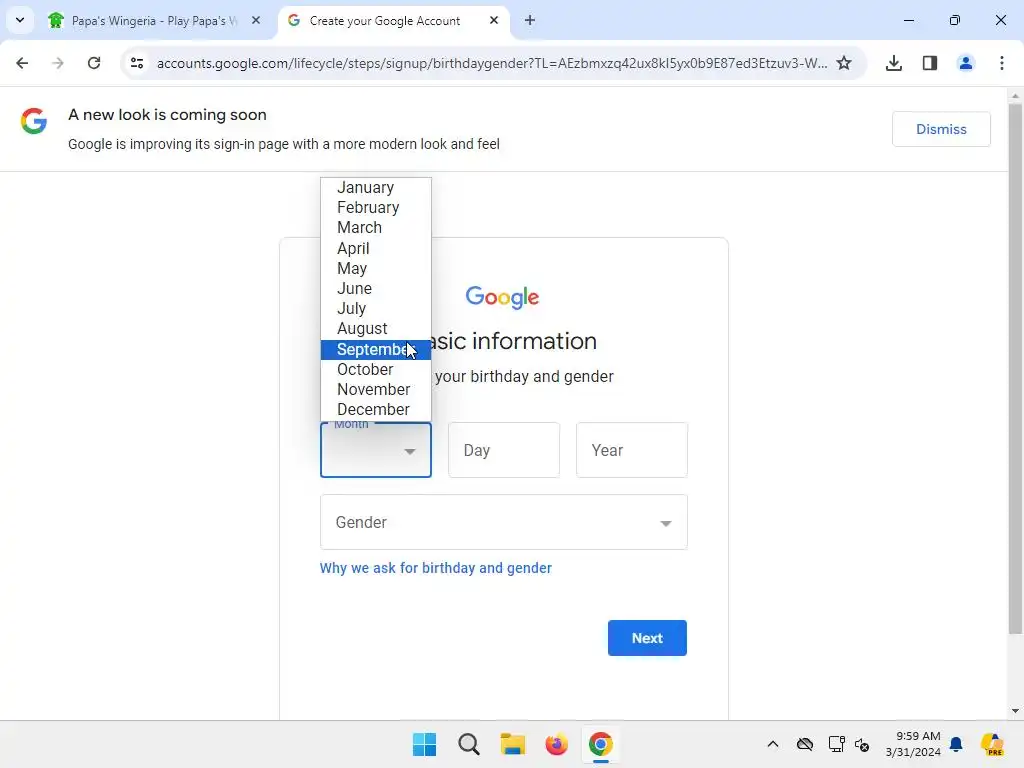This screenshot has height=768, width=1024.
Task: Open the birthday and gender help link
Action: (436, 568)
